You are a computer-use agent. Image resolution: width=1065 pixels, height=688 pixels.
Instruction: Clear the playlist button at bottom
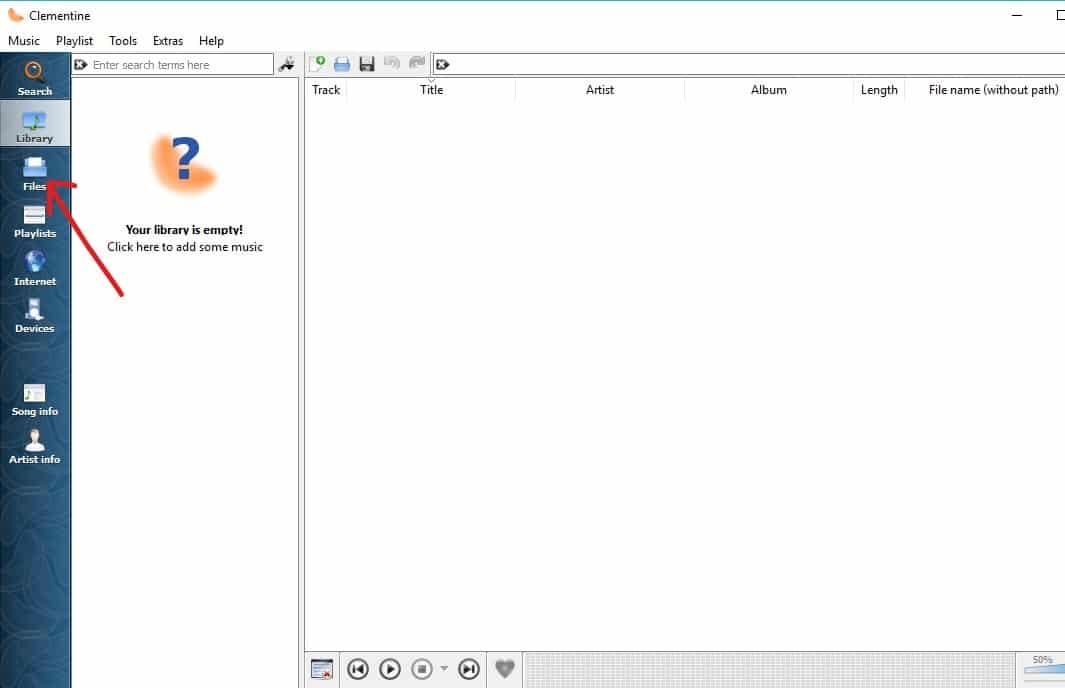point(322,669)
